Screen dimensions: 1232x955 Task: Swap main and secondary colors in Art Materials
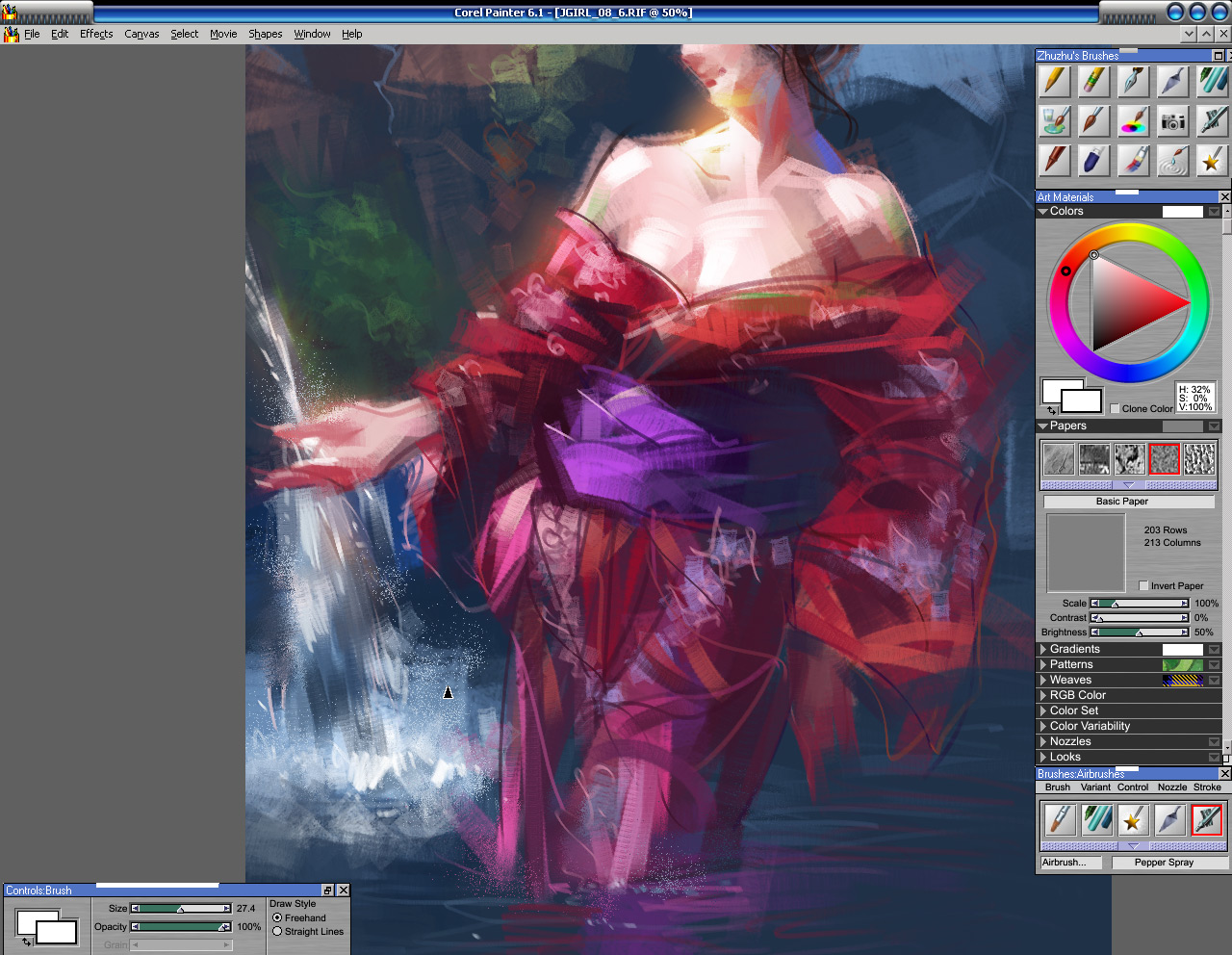pyautogui.click(x=1052, y=410)
